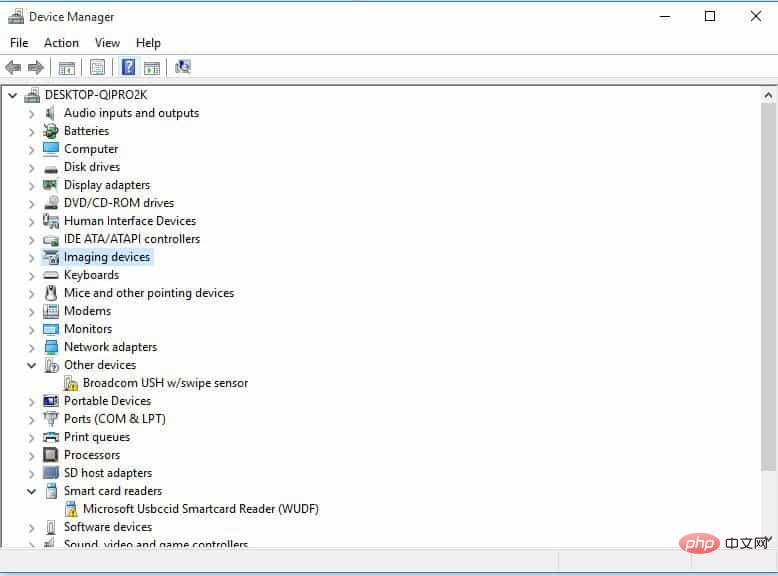
Task: Select the Software devices label
Action: 108,526
